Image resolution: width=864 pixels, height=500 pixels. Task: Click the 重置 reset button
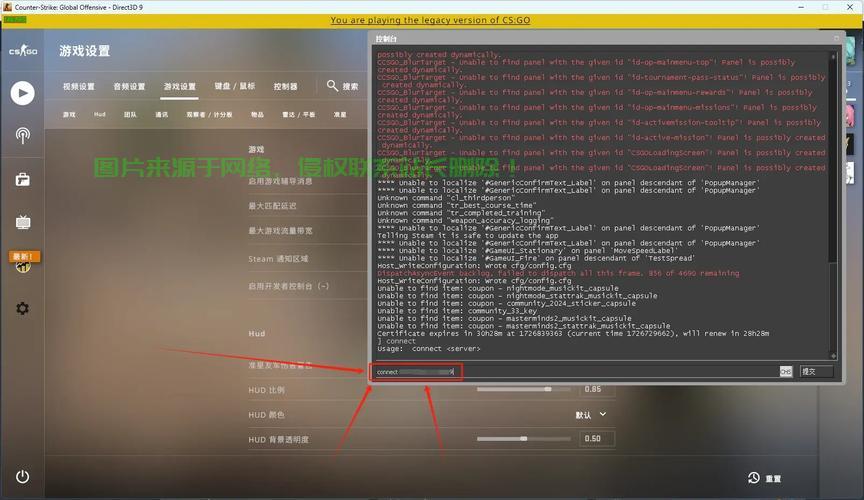click(x=773, y=479)
